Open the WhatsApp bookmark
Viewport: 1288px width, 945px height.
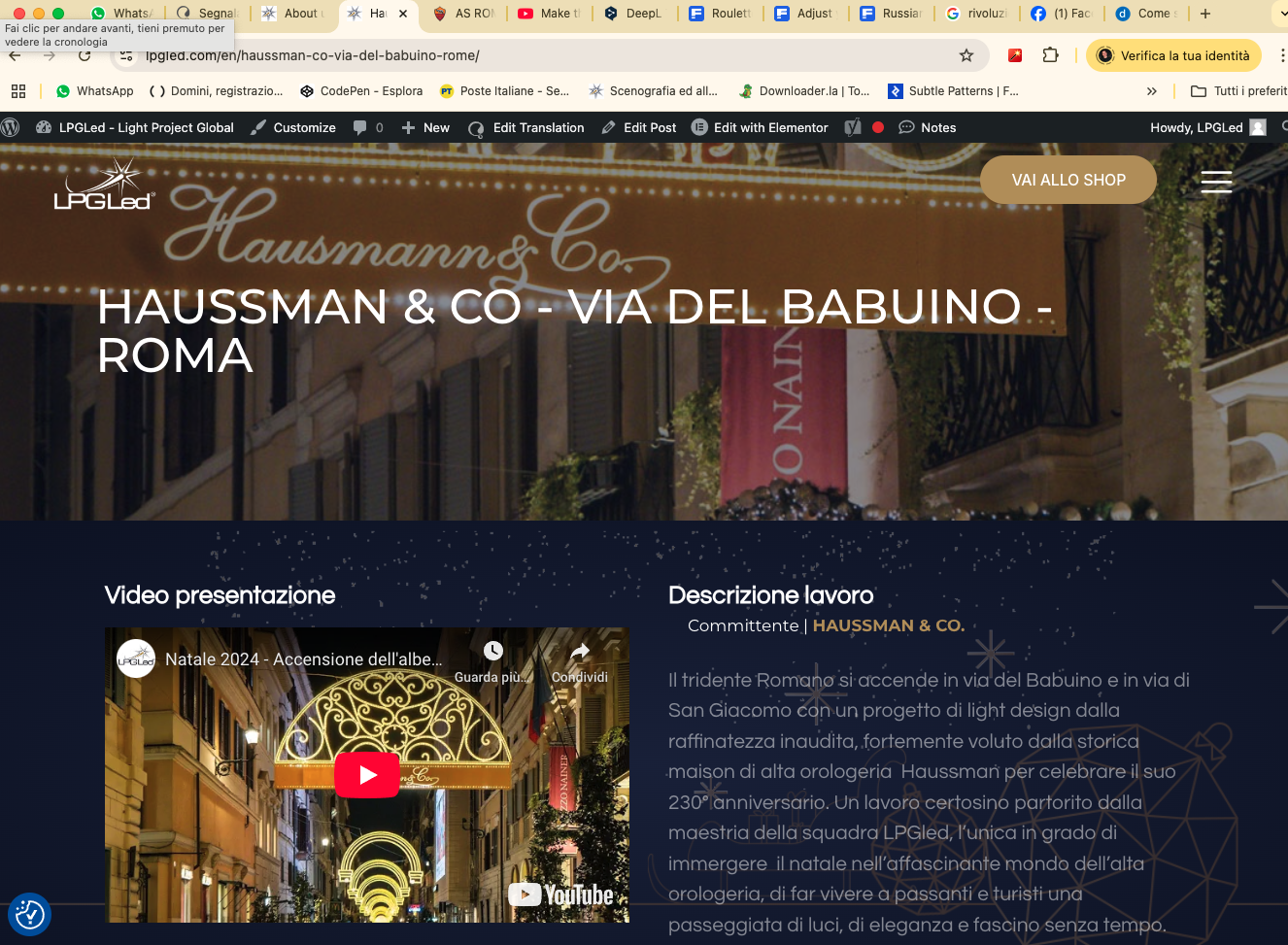(x=95, y=91)
